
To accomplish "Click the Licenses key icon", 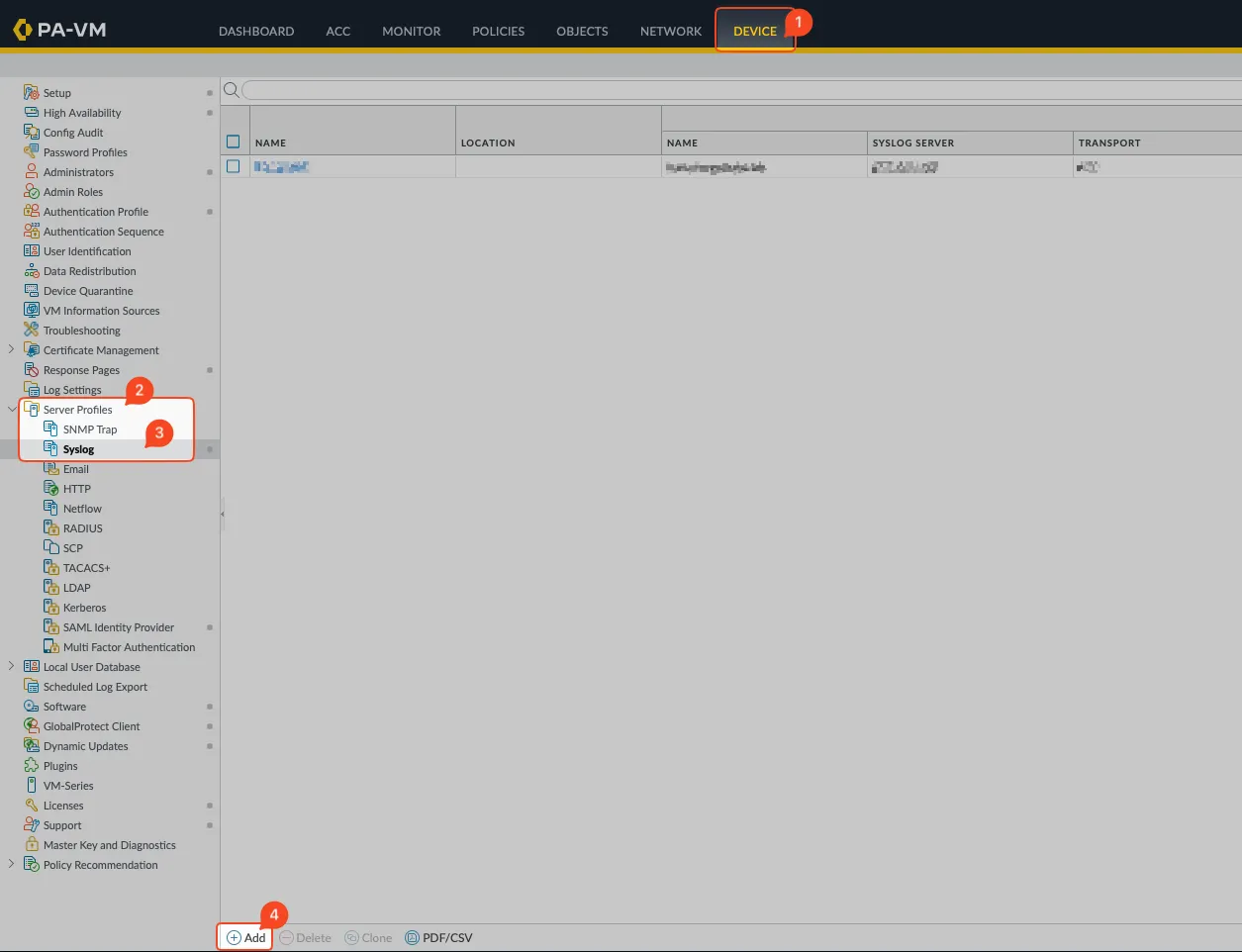I will (32, 805).
